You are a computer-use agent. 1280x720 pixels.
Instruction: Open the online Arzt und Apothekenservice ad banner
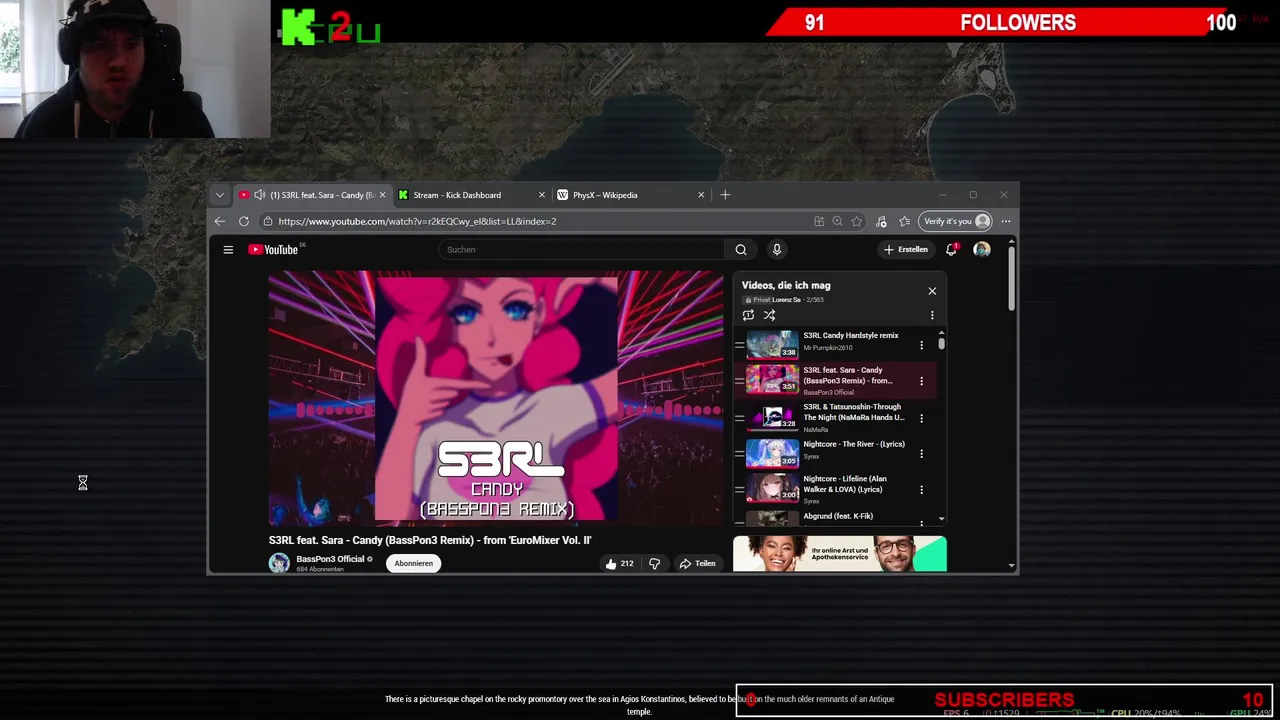coord(840,554)
